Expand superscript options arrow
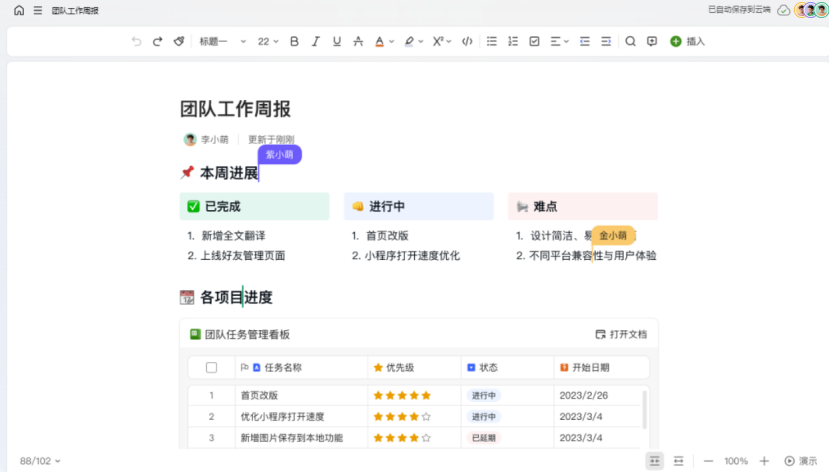The image size is (830, 472). [449, 41]
